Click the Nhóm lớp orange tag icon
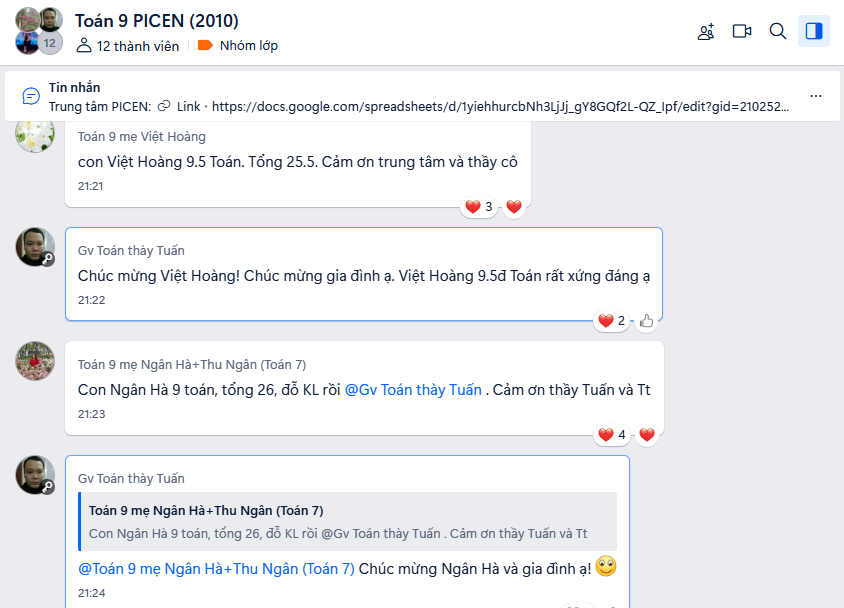 click(x=205, y=45)
